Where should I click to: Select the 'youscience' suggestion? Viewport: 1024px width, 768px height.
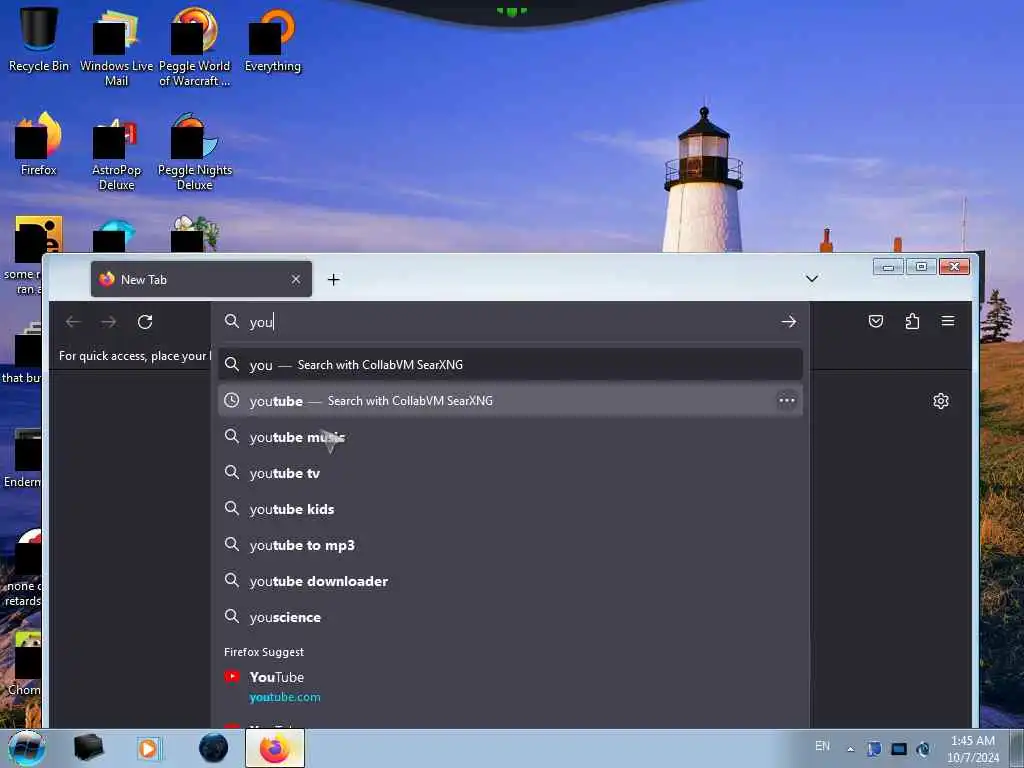[510, 616]
